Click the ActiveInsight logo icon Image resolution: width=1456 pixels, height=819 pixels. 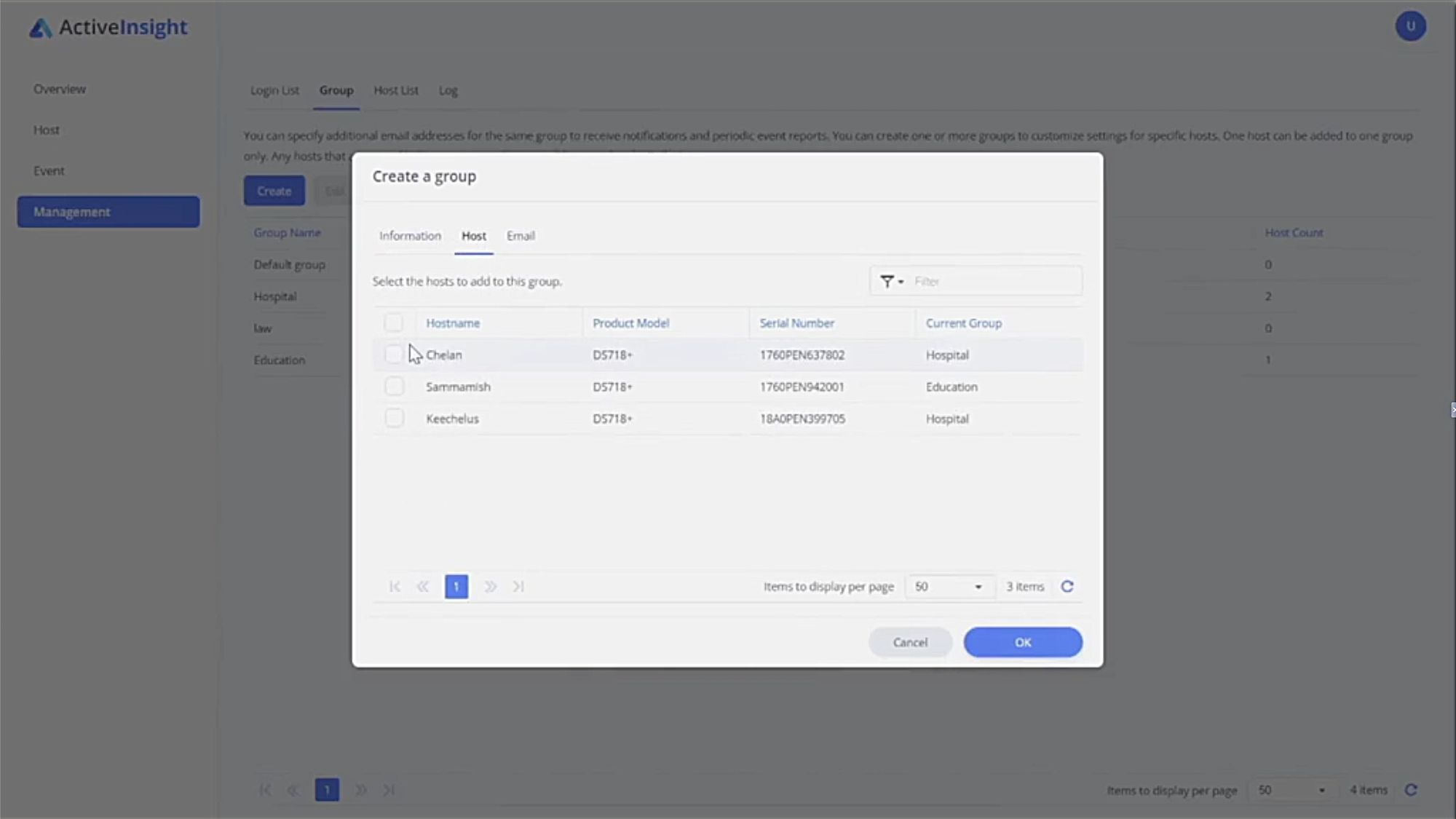[41, 28]
